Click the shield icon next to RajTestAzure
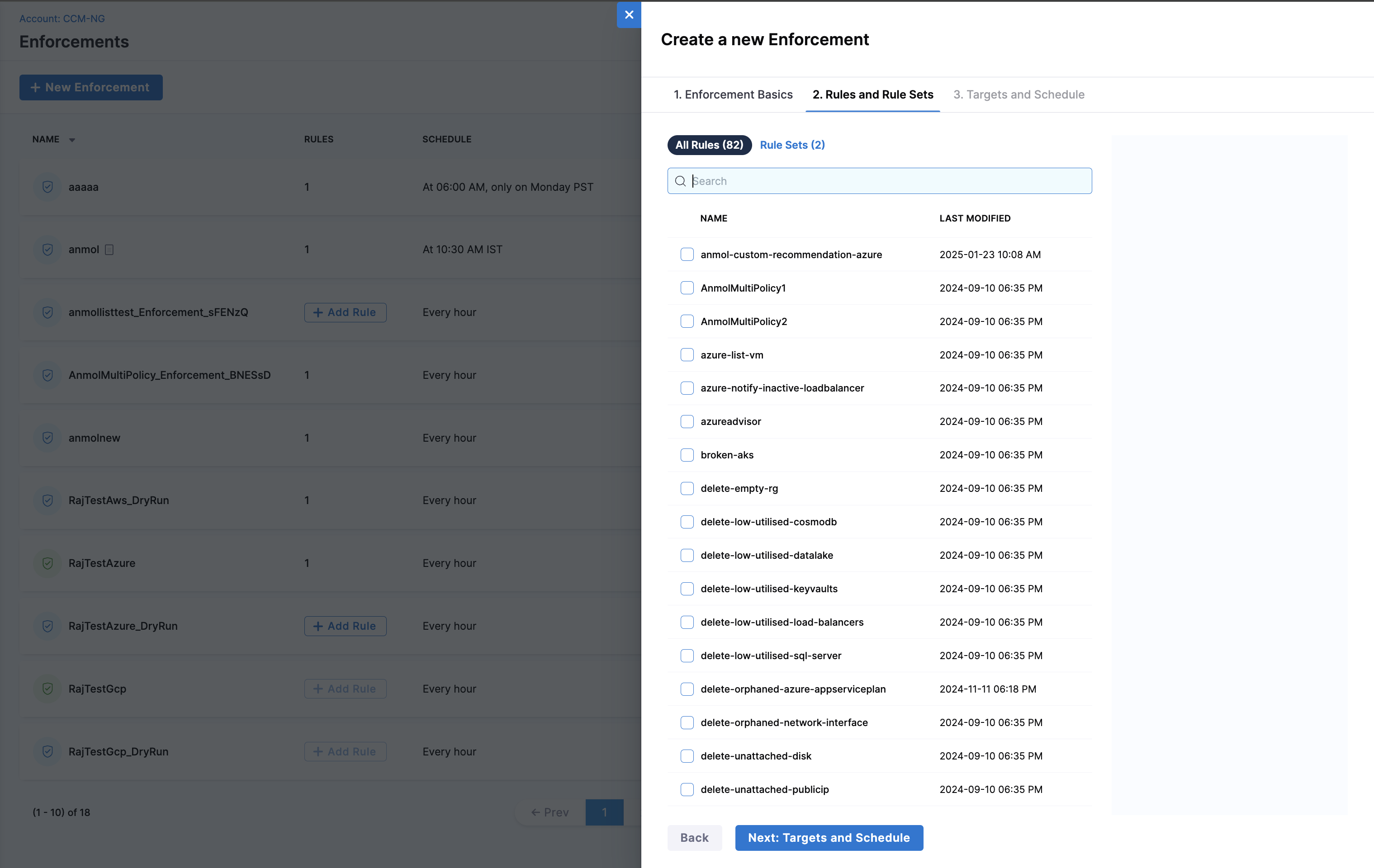Screen dimensions: 1374x868 click(48, 563)
